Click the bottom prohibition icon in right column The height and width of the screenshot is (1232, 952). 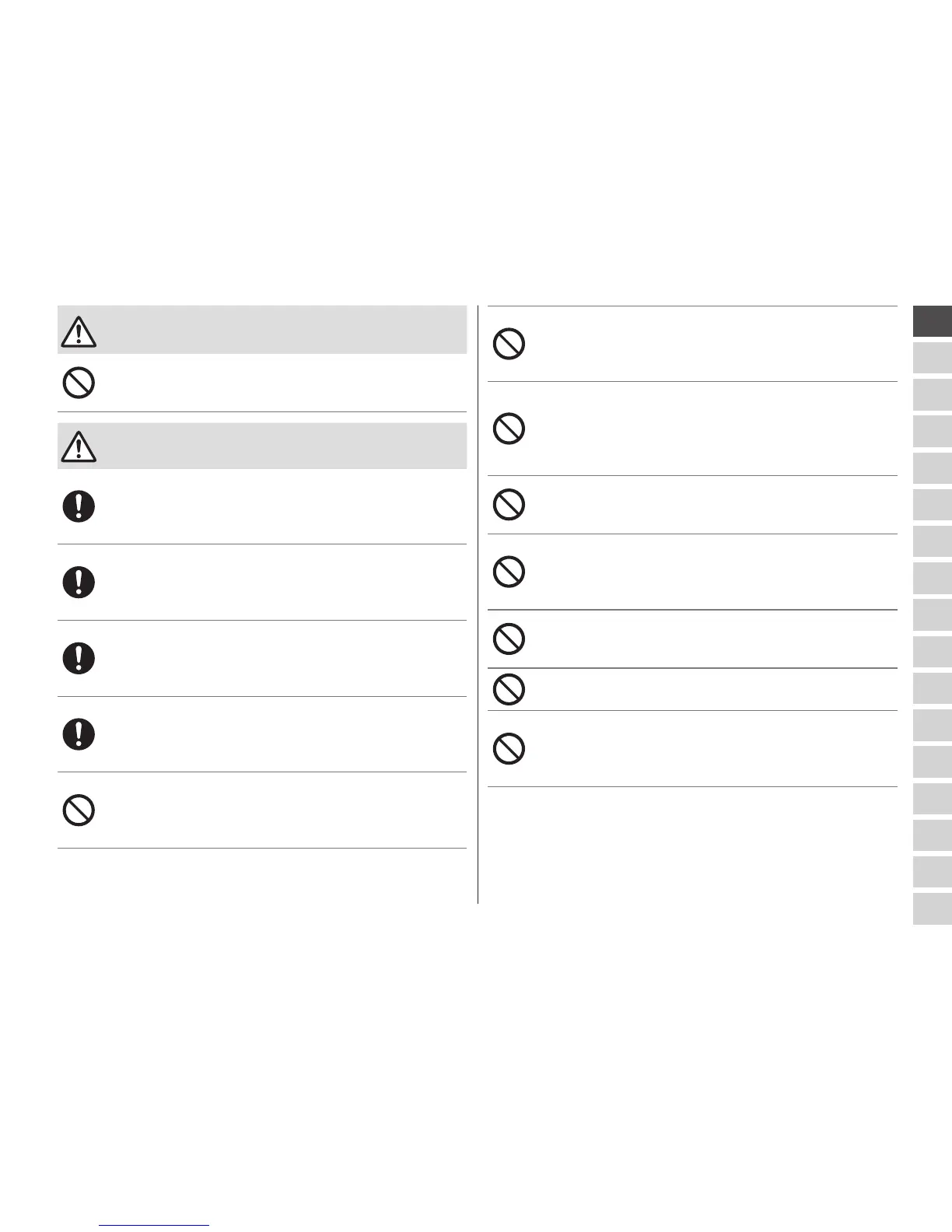509,749
